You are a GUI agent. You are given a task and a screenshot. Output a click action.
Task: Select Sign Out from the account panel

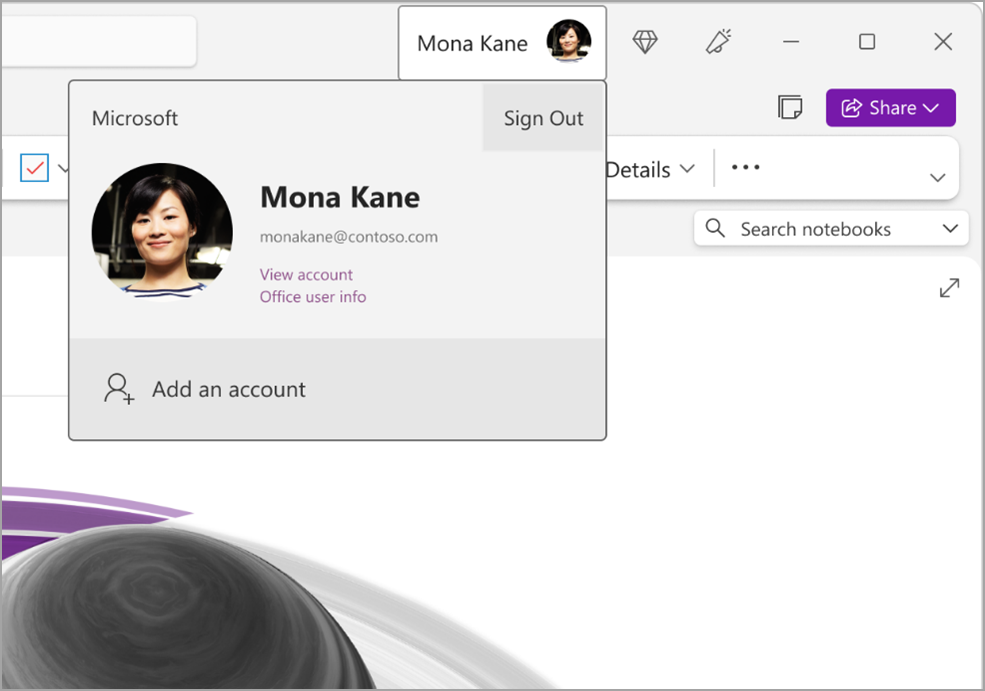tap(543, 117)
